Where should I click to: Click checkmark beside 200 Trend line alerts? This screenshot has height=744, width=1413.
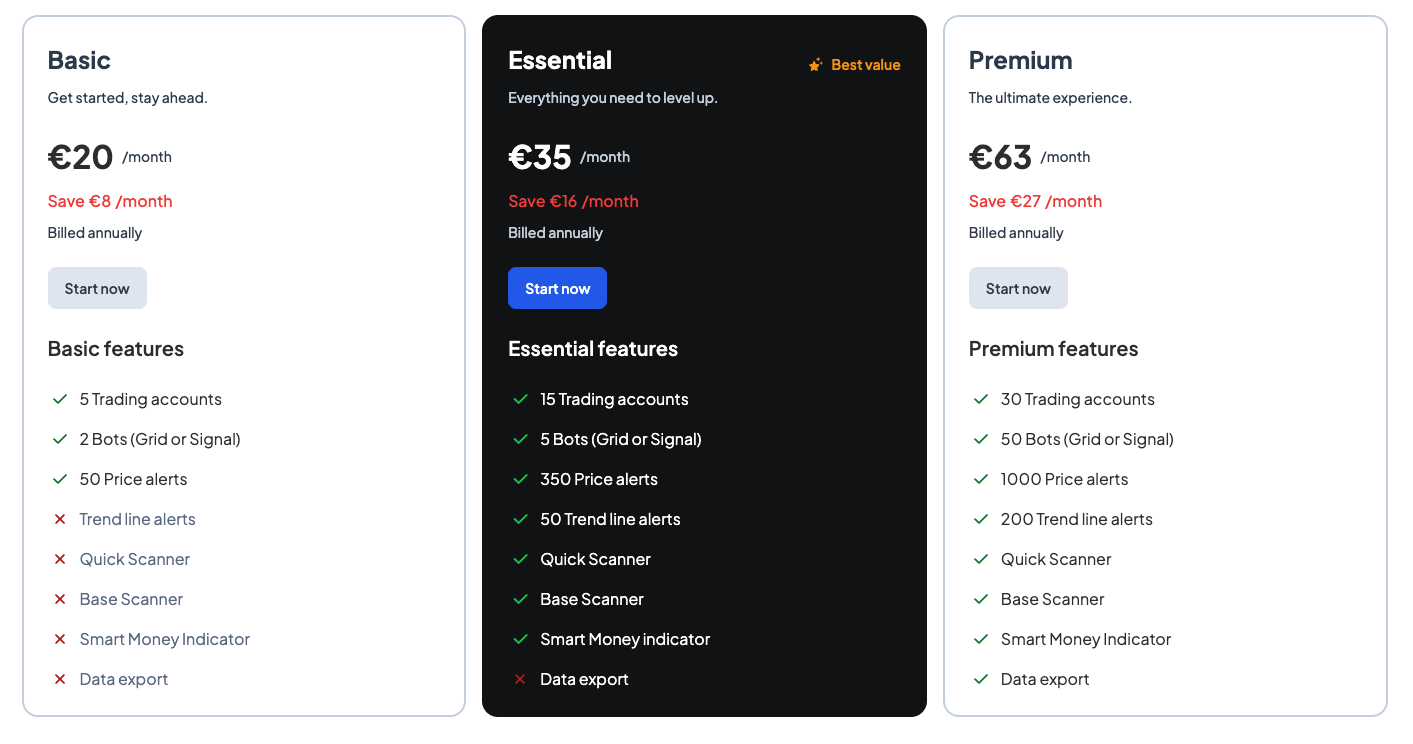point(981,519)
